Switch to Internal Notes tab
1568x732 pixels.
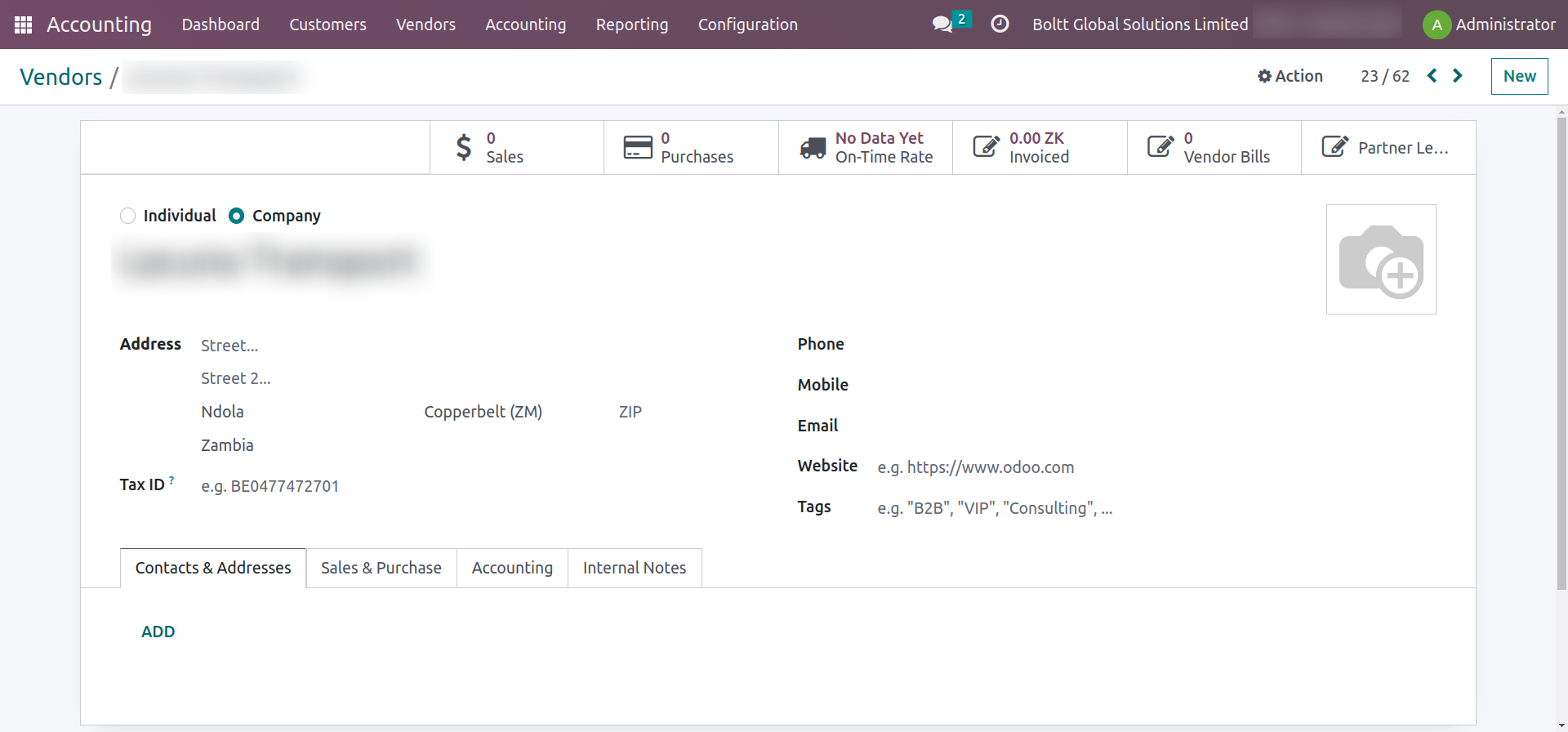coord(635,568)
